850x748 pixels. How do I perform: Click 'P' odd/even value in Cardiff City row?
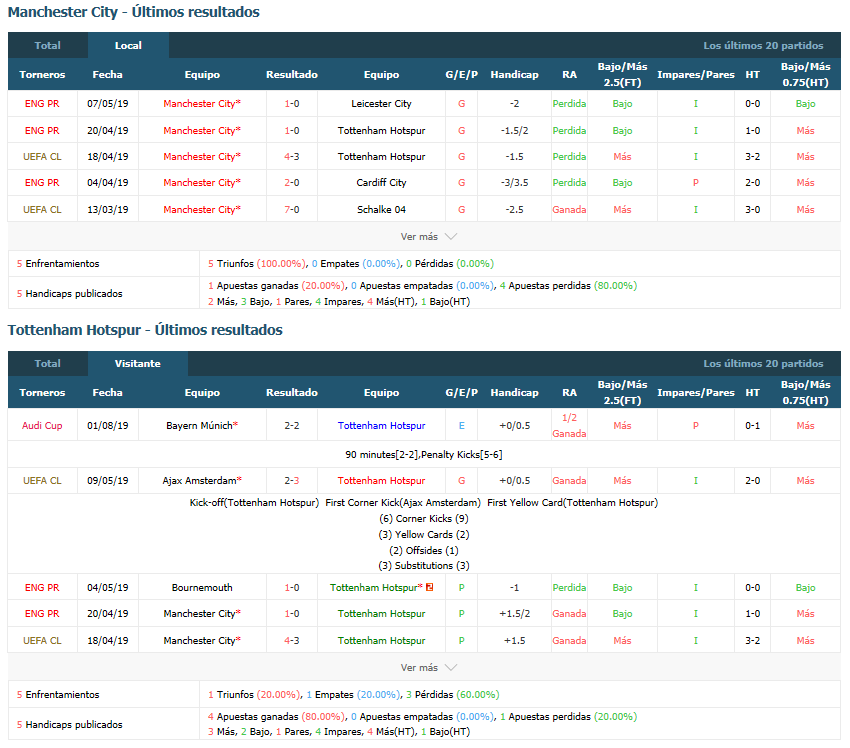(696, 183)
